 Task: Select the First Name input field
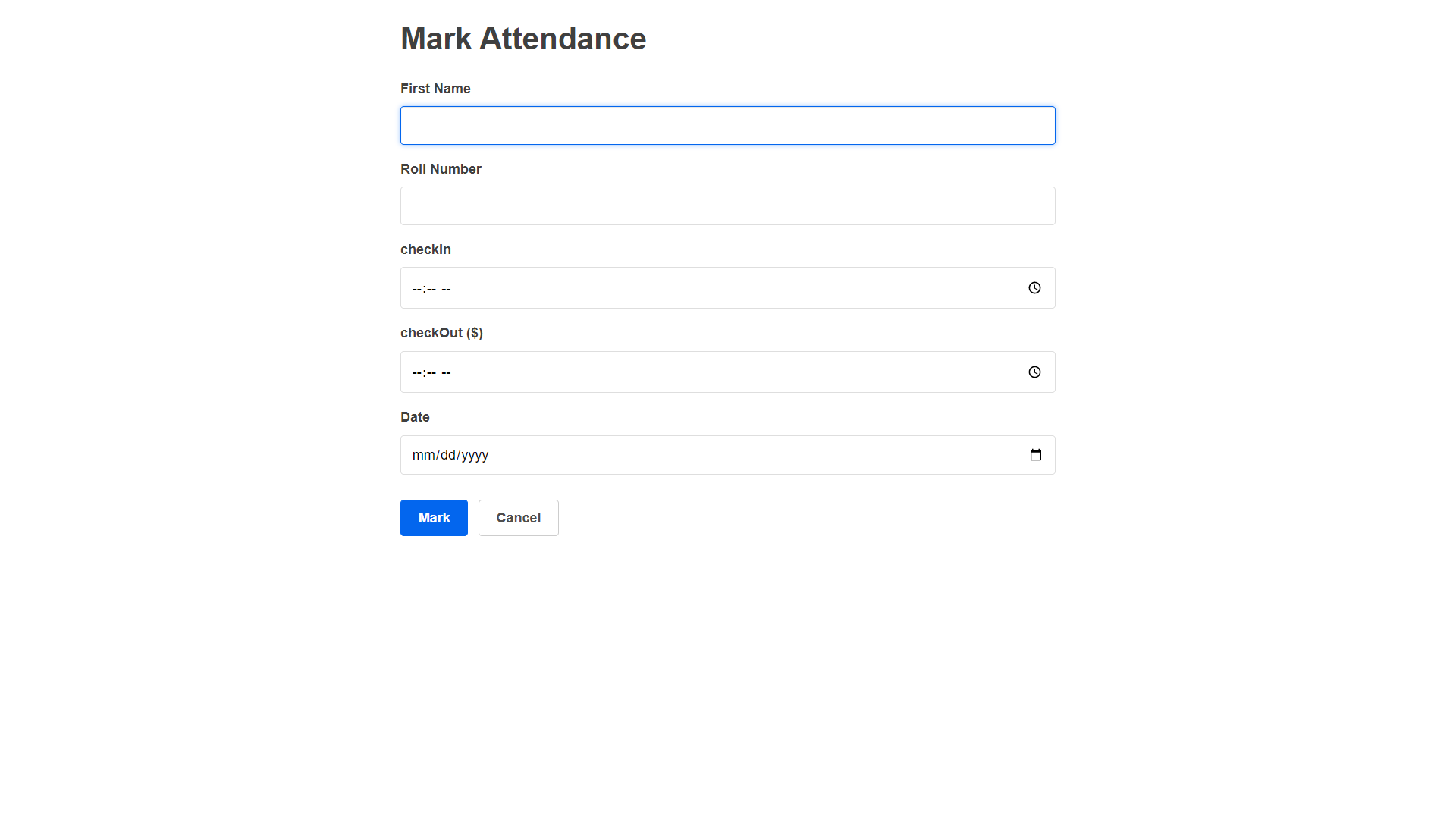tap(727, 125)
